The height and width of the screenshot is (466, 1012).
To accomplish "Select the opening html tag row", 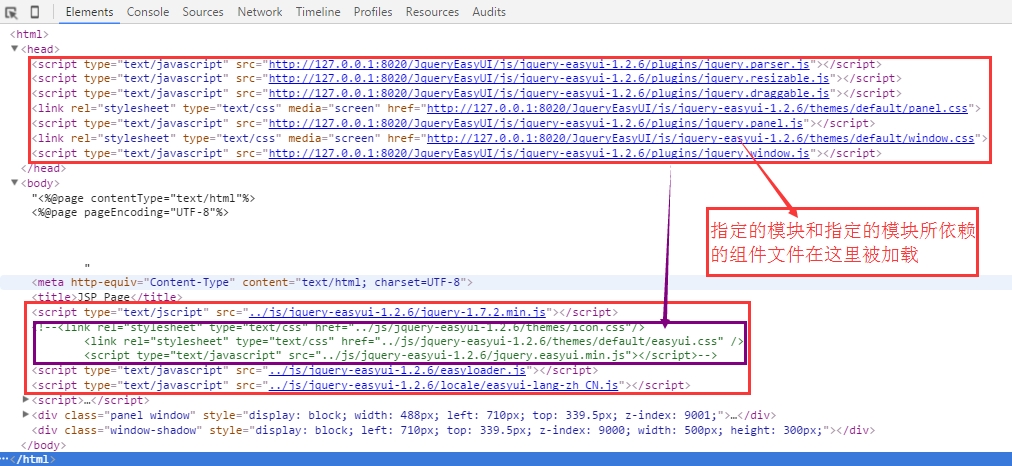I will pyautogui.click(x=30, y=34).
